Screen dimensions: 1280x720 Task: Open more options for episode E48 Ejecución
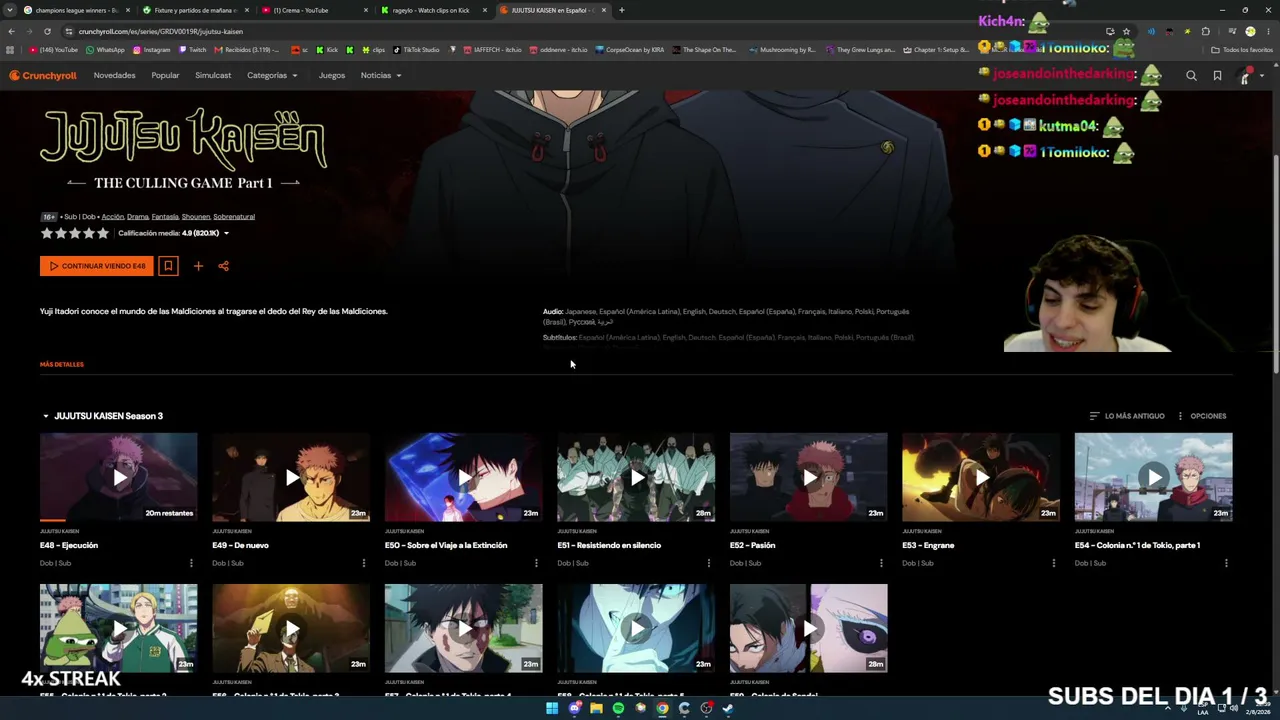191,563
